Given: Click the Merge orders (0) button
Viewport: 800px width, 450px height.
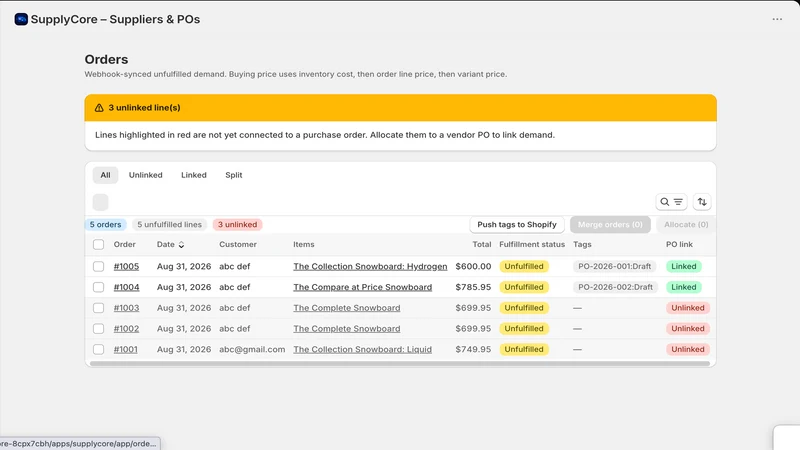Looking at the screenshot, I should point(610,224).
